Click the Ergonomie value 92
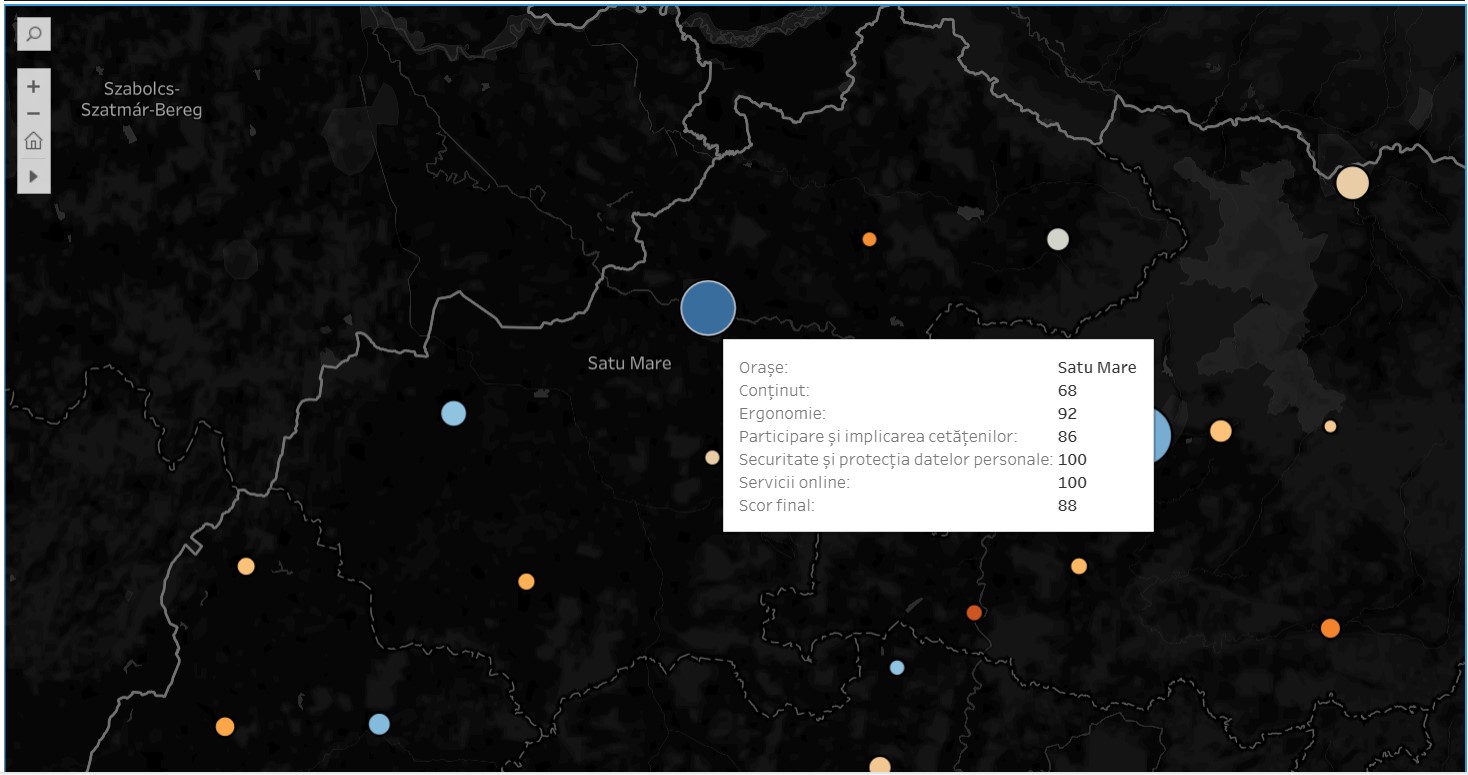 pos(1067,413)
